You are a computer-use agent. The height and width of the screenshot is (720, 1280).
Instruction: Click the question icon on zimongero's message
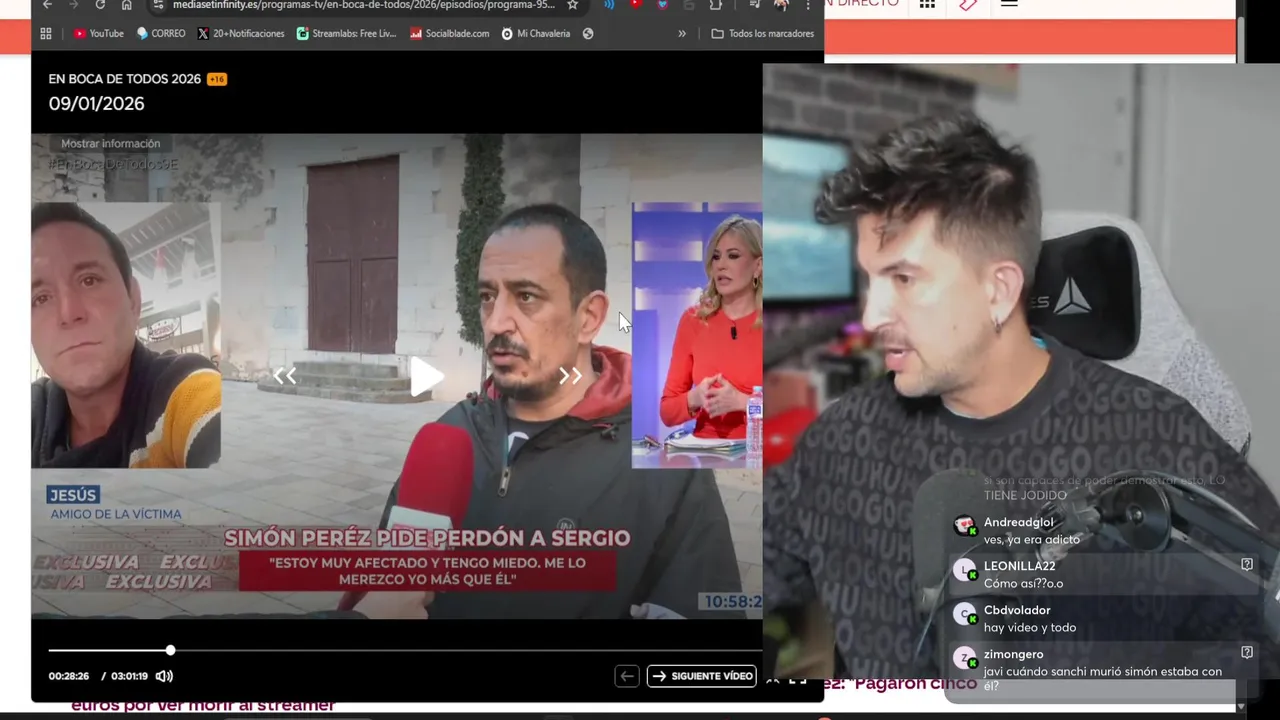coord(1247,652)
